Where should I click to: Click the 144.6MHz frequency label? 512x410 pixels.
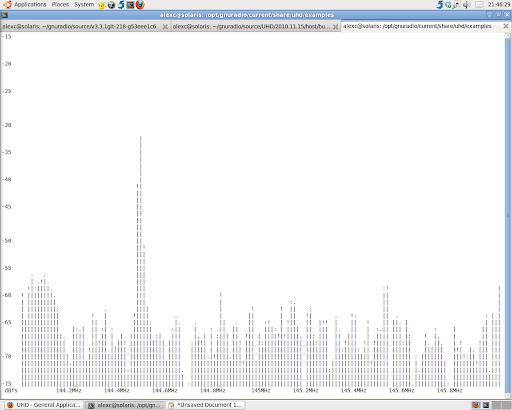[x=165, y=390]
